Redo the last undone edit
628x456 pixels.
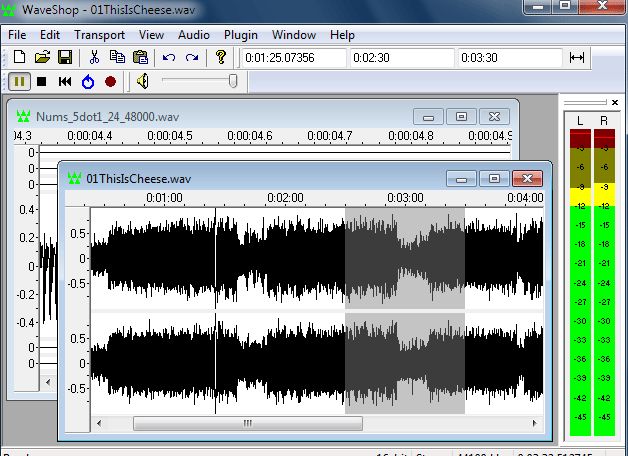click(x=192, y=58)
